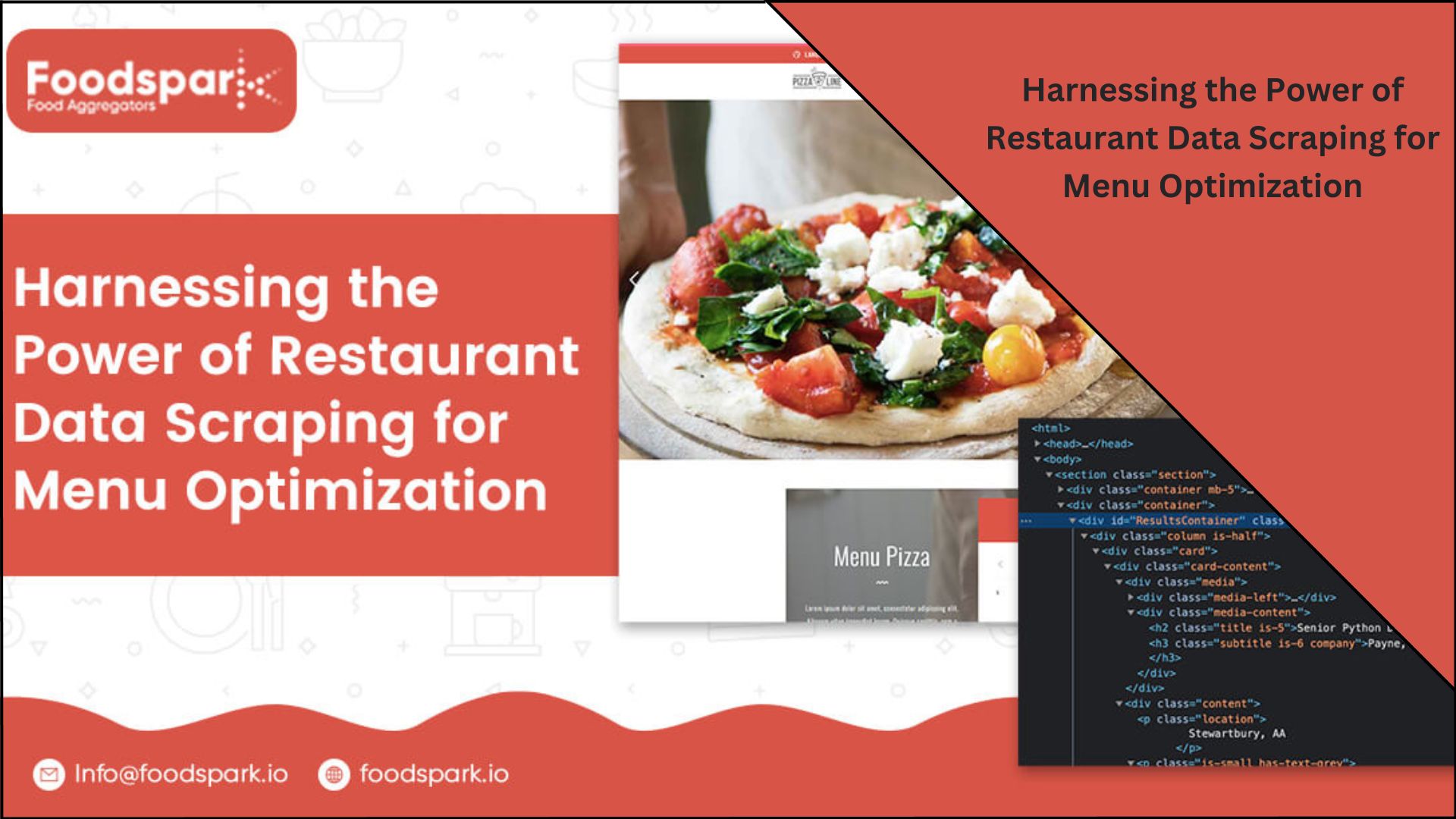Screen dimensions: 1456x819
Task: Click the envelope email icon
Action: [49, 774]
